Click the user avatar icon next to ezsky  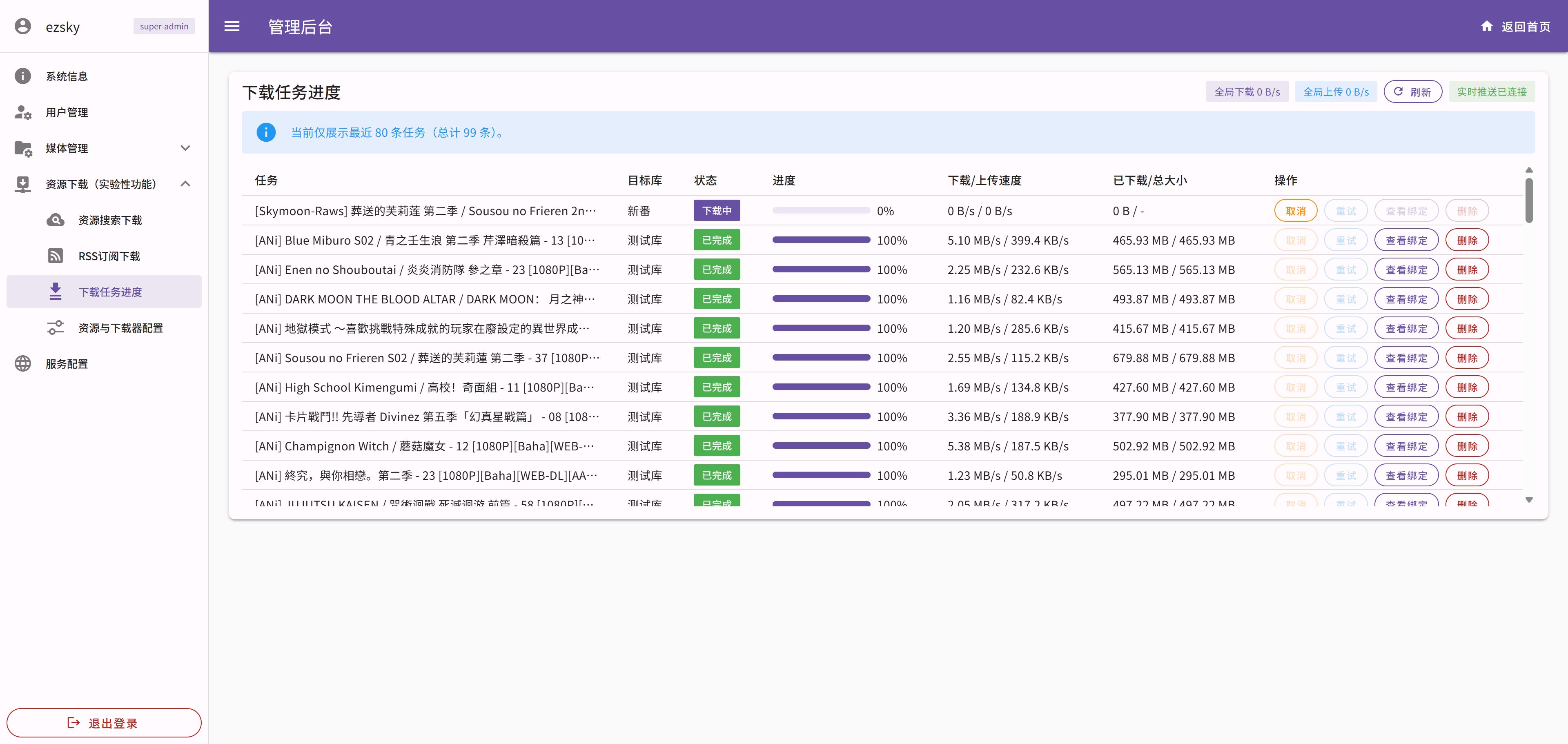click(22, 26)
